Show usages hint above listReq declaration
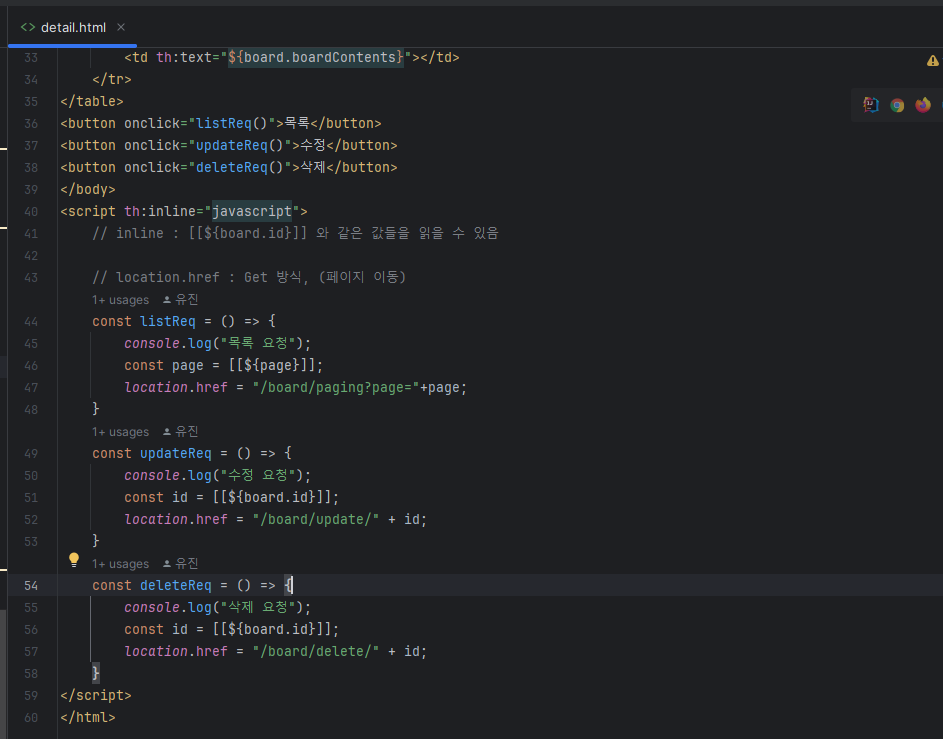Image resolution: width=943 pixels, height=739 pixels. 120,300
